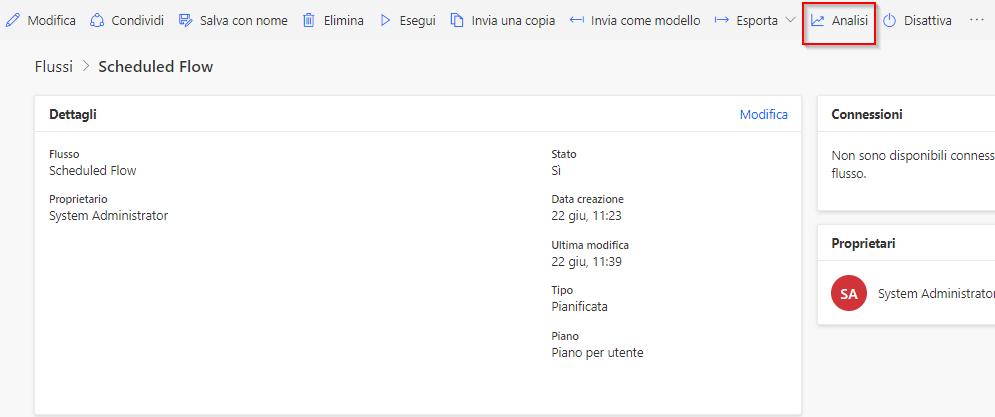995x417 pixels.
Task: Go back to Flussi breadcrumb
Action: tap(54, 67)
